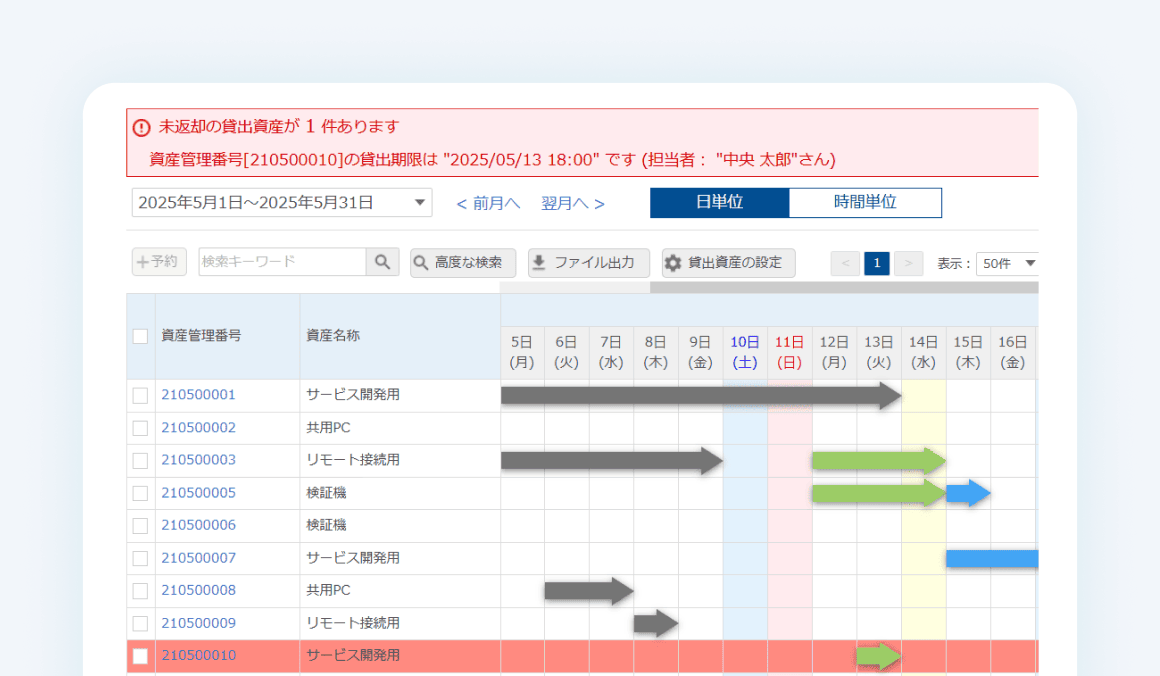Click the magnifier search icon button
This screenshot has width=1160, height=676.
click(382, 262)
